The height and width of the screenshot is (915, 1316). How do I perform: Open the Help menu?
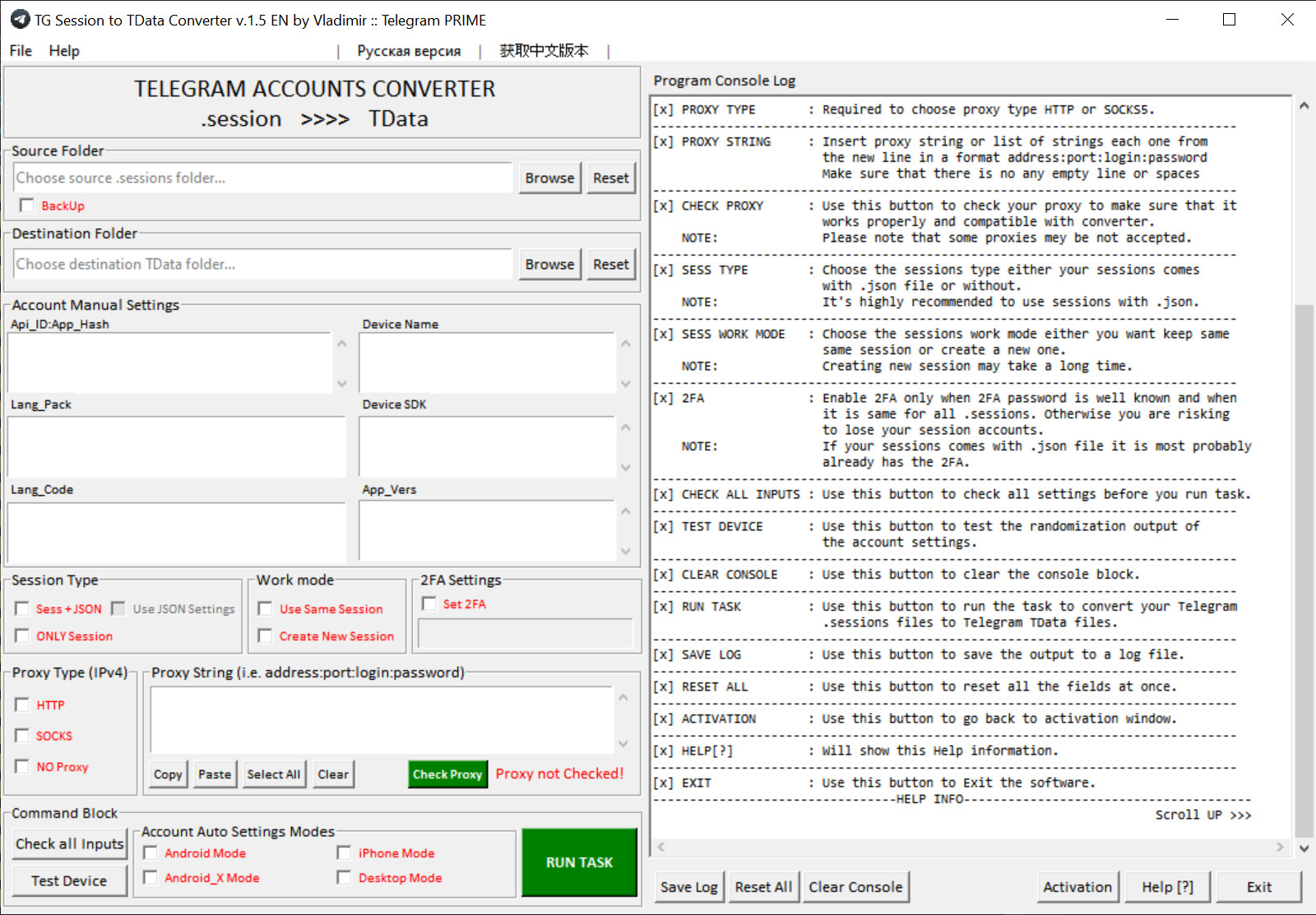coord(64,51)
